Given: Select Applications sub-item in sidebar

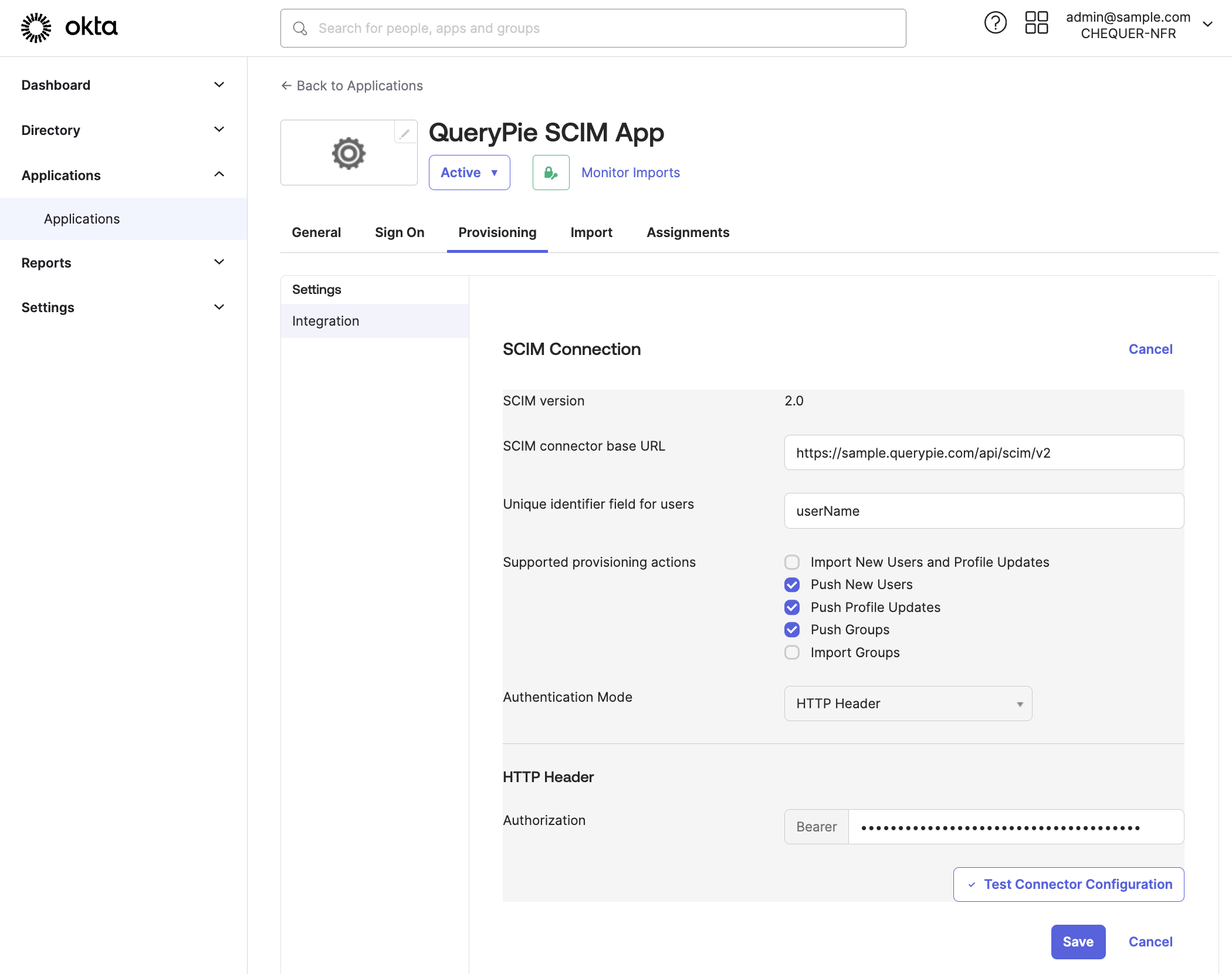Looking at the screenshot, I should pos(123,219).
